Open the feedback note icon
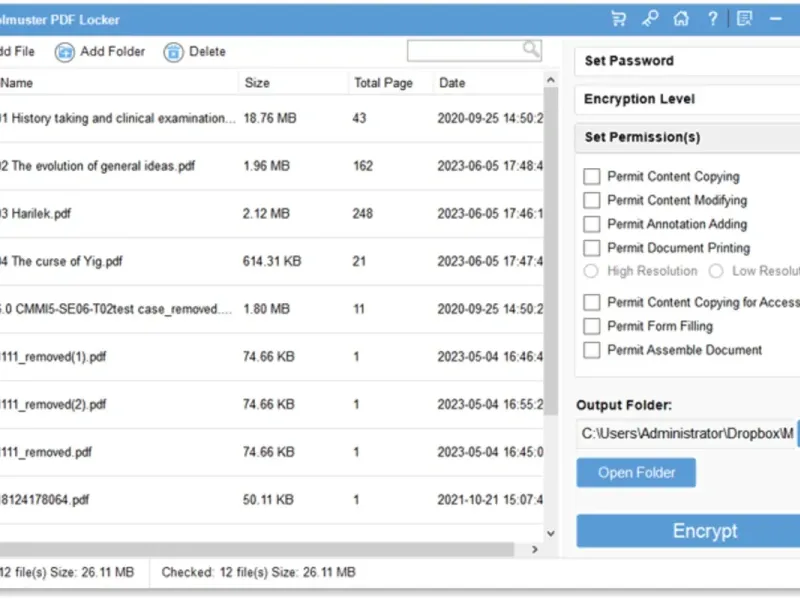800x600 pixels. coord(744,19)
